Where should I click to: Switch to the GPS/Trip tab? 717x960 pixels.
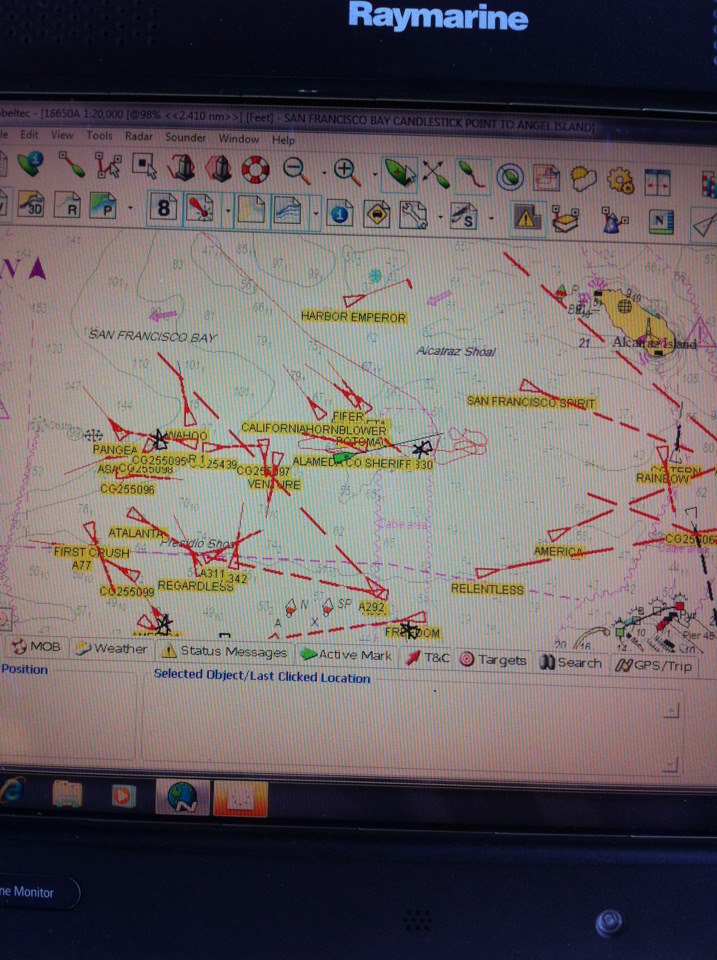click(653, 665)
